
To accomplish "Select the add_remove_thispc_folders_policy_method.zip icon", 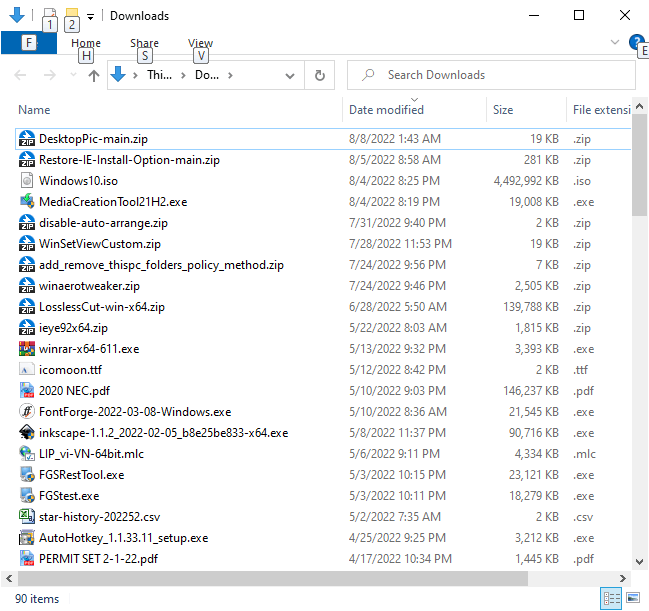I will pos(27,265).
